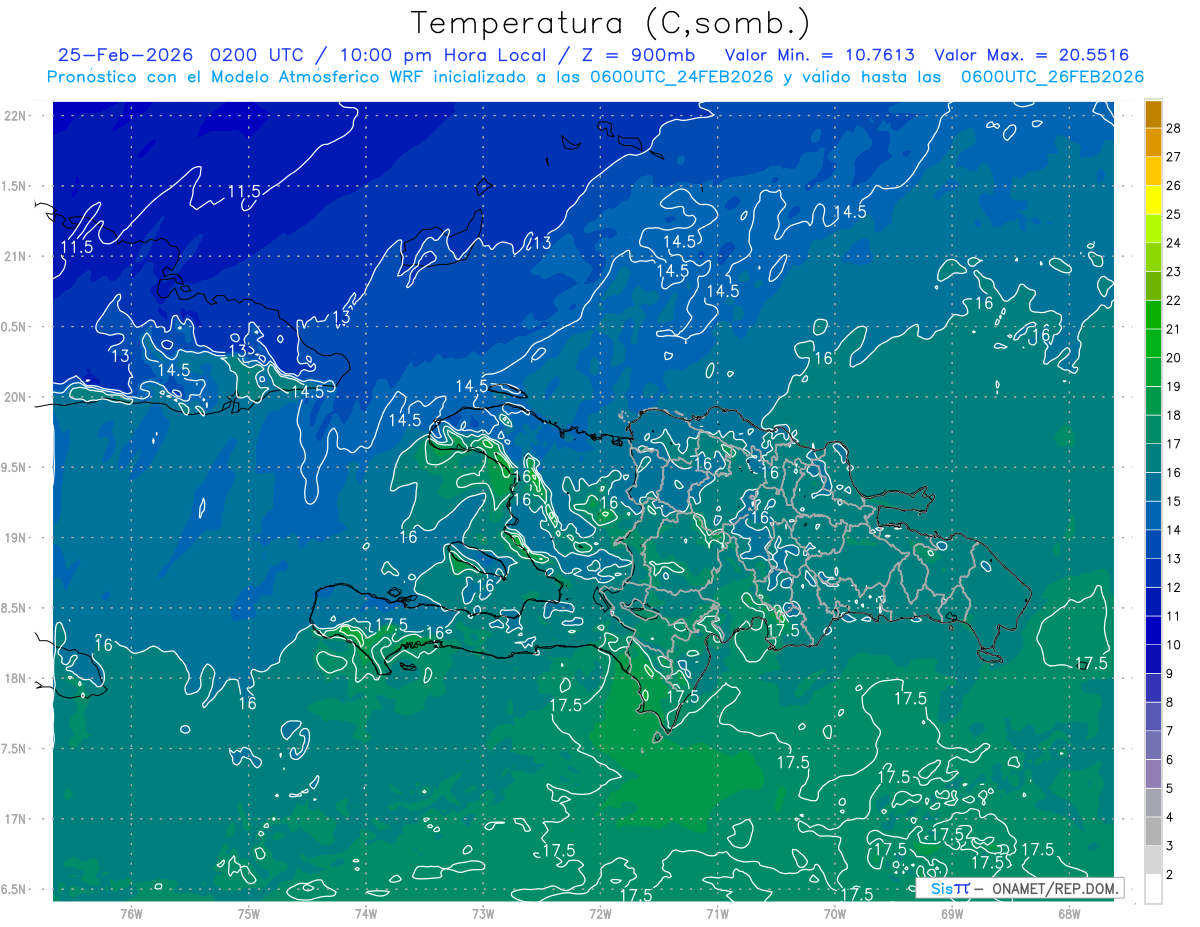Viewport: 1200px width, 927px height.
Task: Click the "19" value on color scale
Action: pyautogui.click(x=1174, y=386)
